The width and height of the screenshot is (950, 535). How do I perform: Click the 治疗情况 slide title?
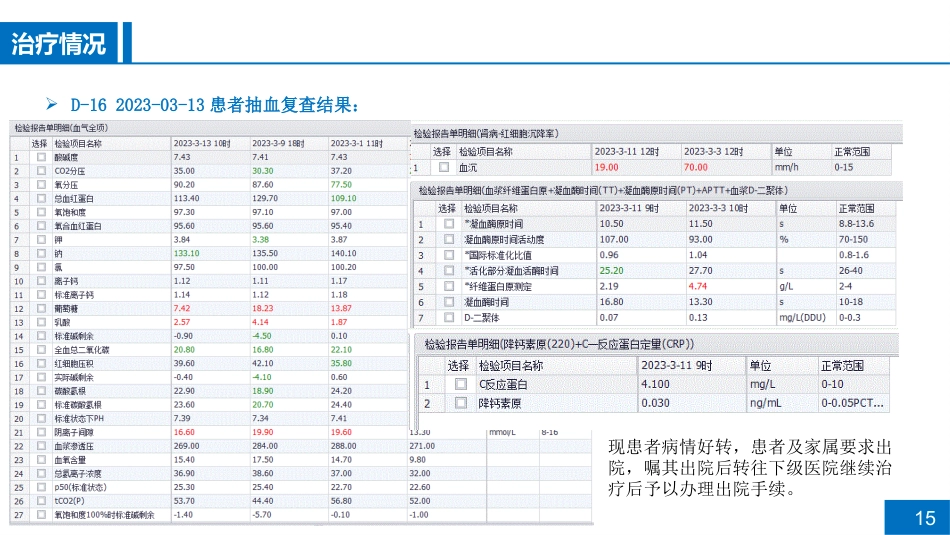(x=59, y=44)
